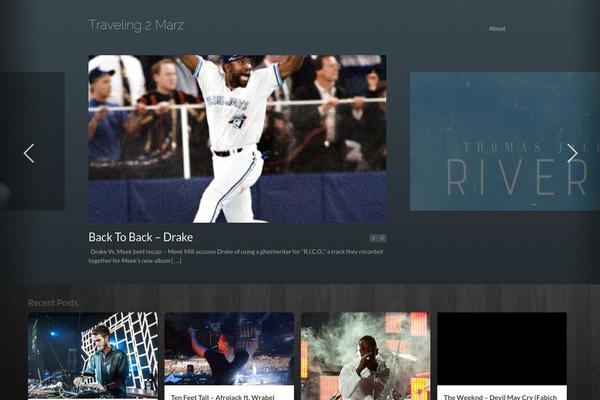Open the festival crowd concert post thumbnail

coord(229,348)
